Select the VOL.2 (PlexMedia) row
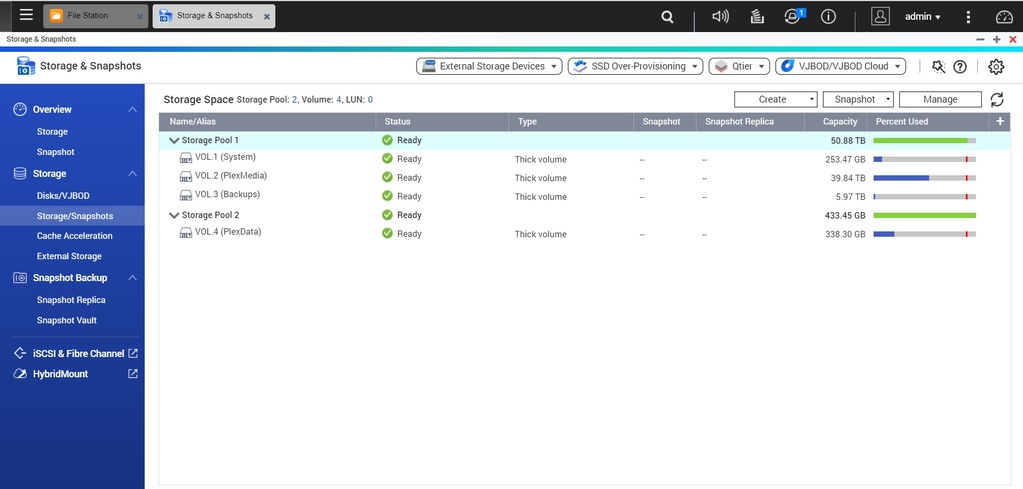This screenshot has height=489, width=1023. (x=585, y=177)
